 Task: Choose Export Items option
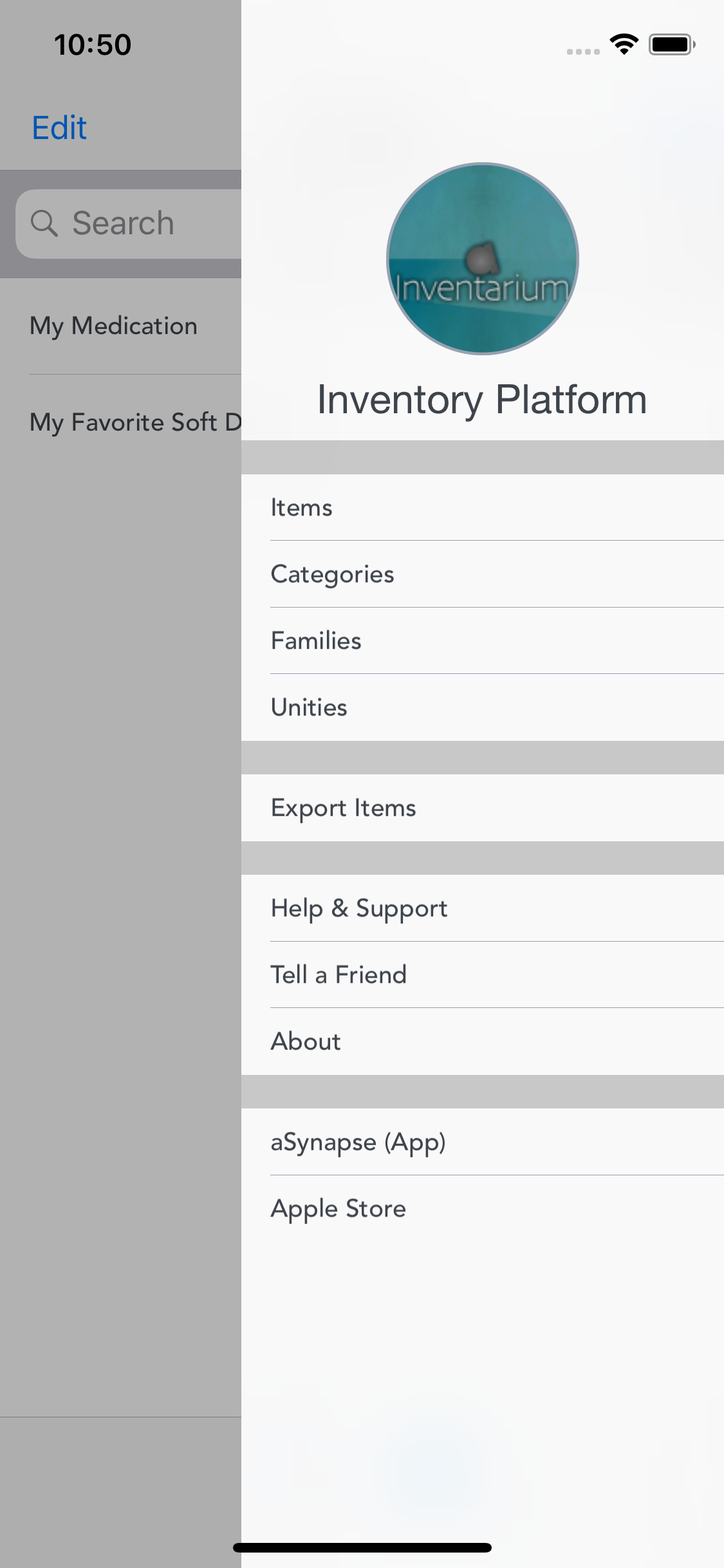(x=483, y=808)
